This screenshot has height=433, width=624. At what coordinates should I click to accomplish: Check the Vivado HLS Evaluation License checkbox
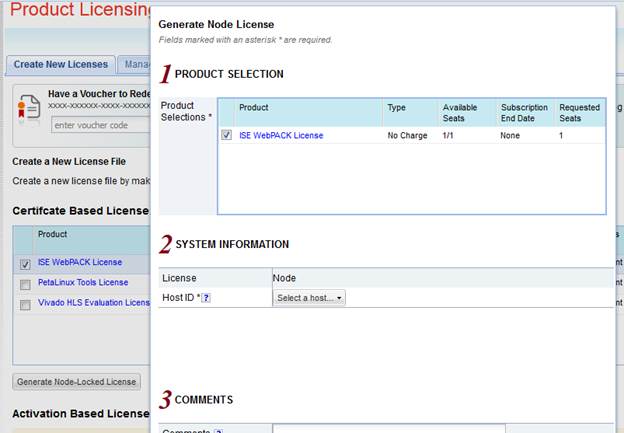(25, 304)
